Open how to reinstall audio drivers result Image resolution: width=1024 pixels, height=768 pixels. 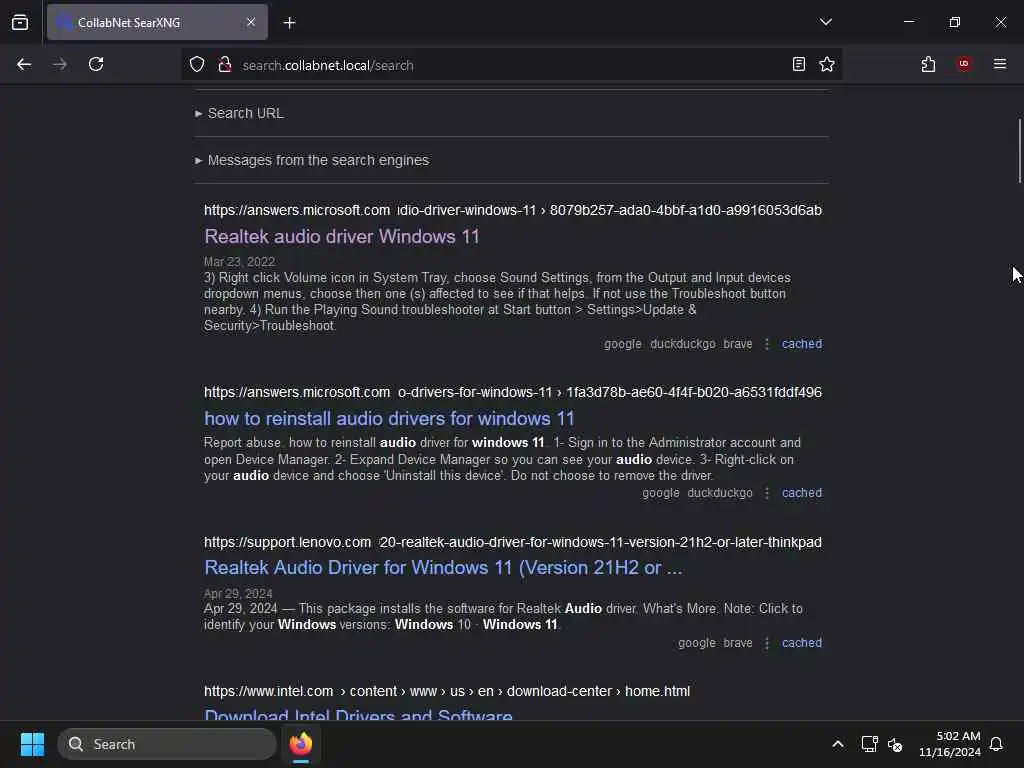tap(389, 419)
